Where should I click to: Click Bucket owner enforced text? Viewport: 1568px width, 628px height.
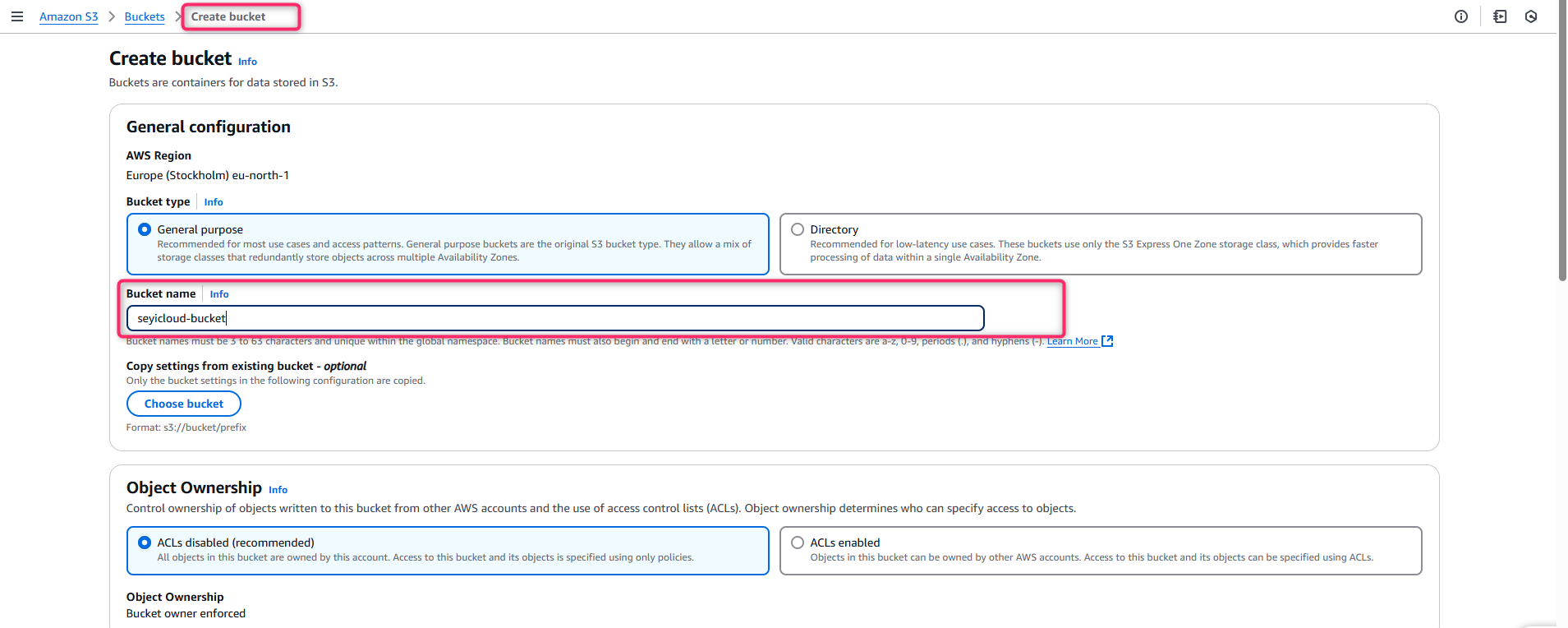[x=186, y=613]
